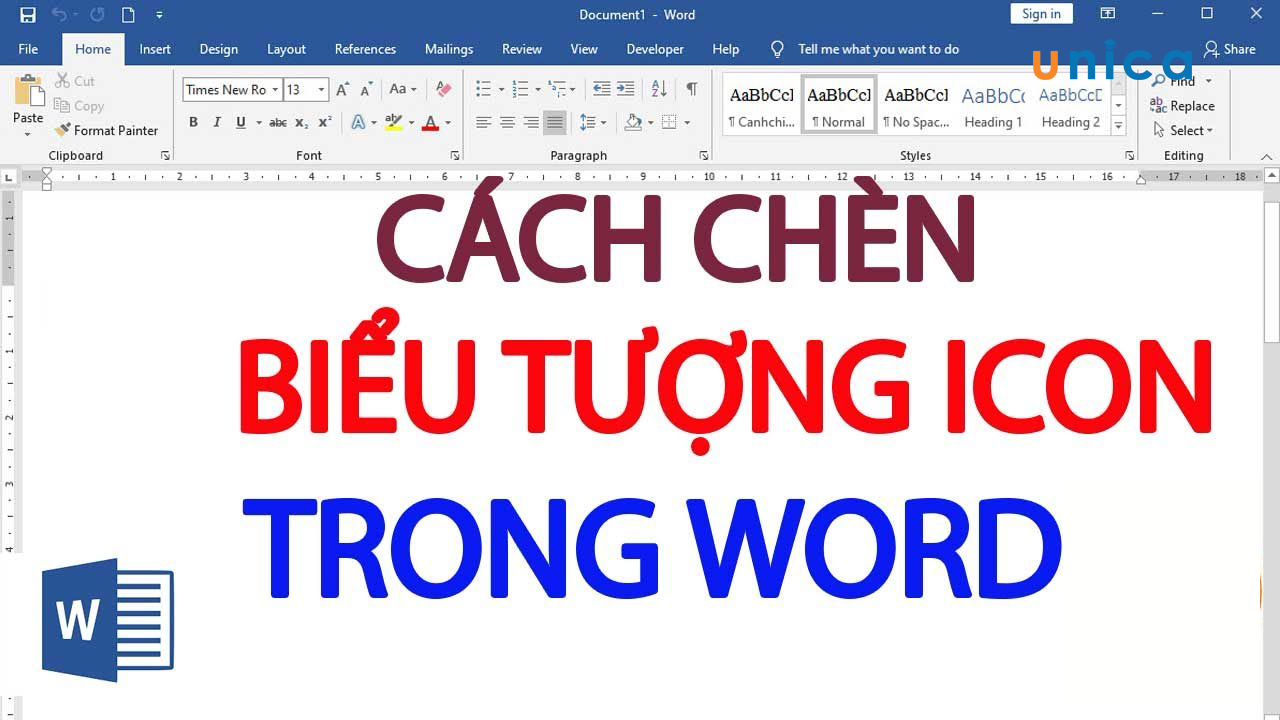Pick the yellow Text Highlight Color
The width and height of the screenshot is (1280, 720).
point(394,123)
